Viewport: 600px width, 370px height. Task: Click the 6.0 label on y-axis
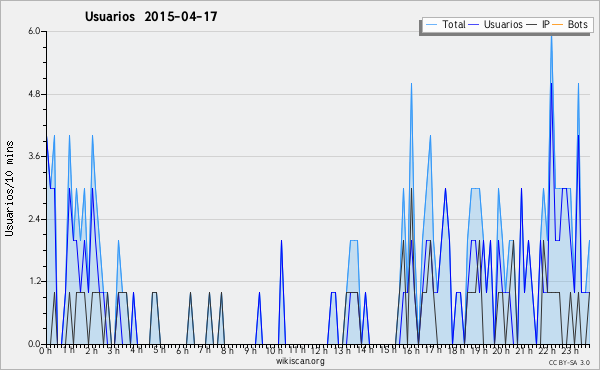point(34,31)
